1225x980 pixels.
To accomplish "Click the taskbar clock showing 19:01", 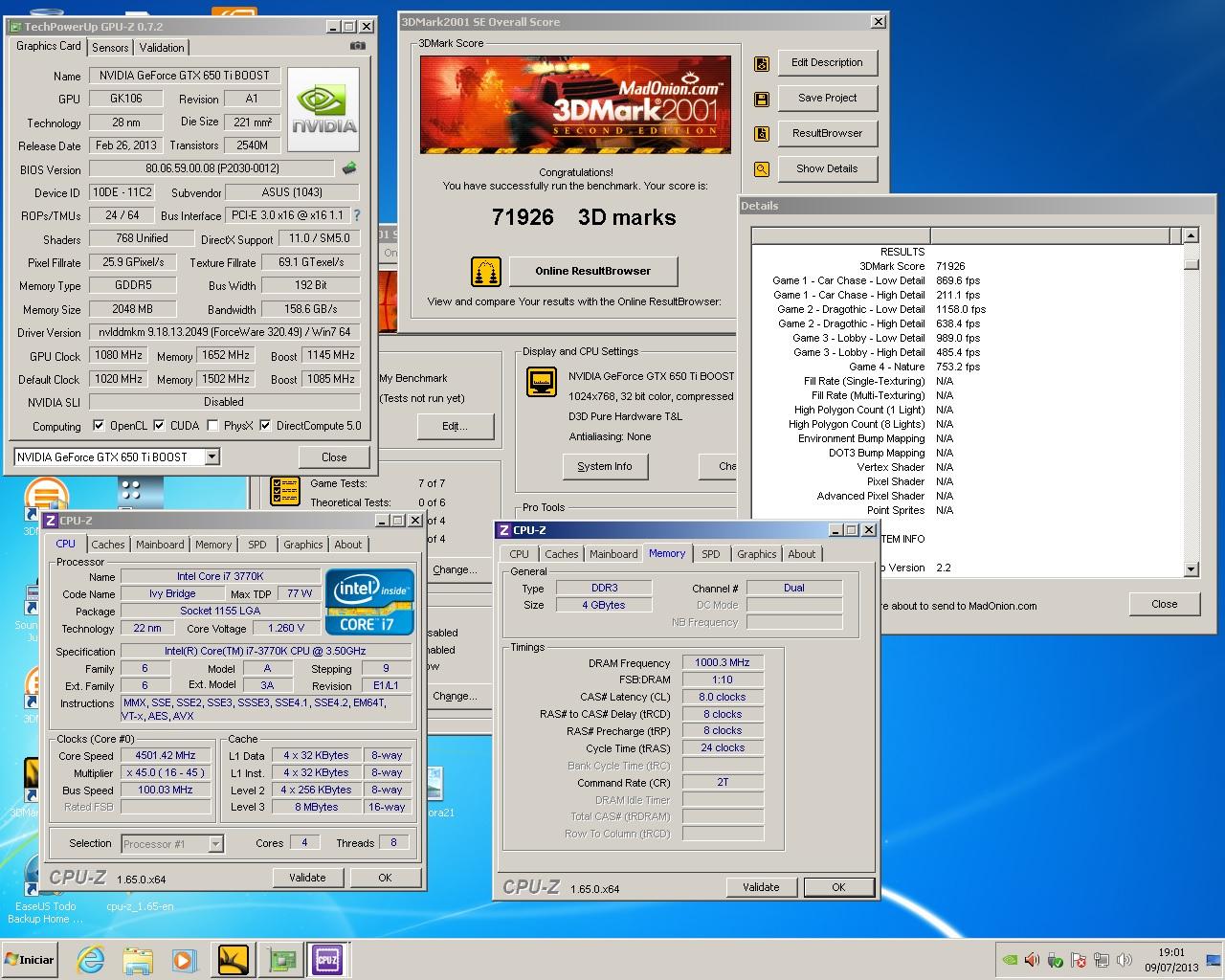I will tap(1171, 960).
